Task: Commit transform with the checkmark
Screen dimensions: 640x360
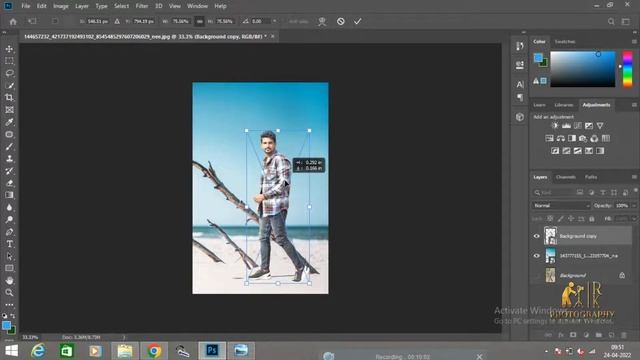Action: tap(358, 21)
